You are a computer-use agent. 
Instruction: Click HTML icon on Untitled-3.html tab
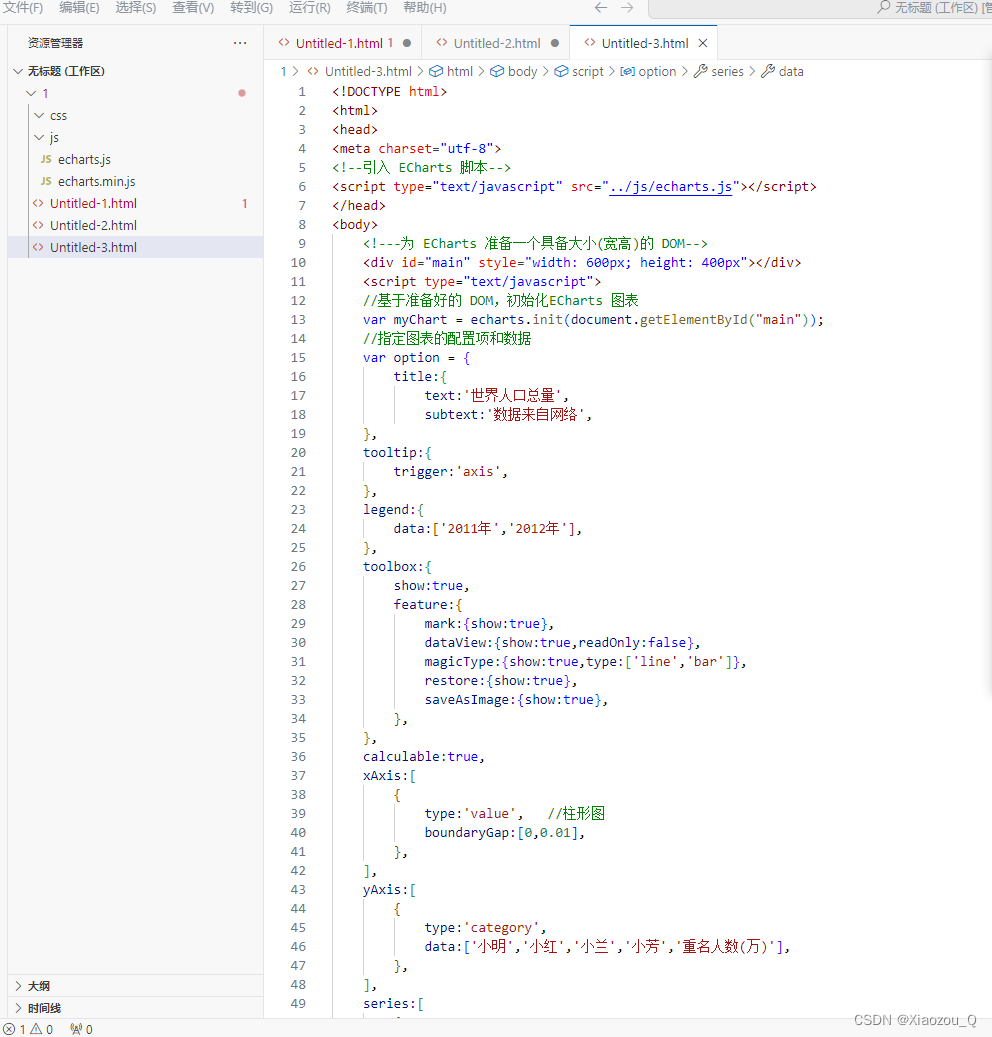pyautogui.click(x=589, y=42)
